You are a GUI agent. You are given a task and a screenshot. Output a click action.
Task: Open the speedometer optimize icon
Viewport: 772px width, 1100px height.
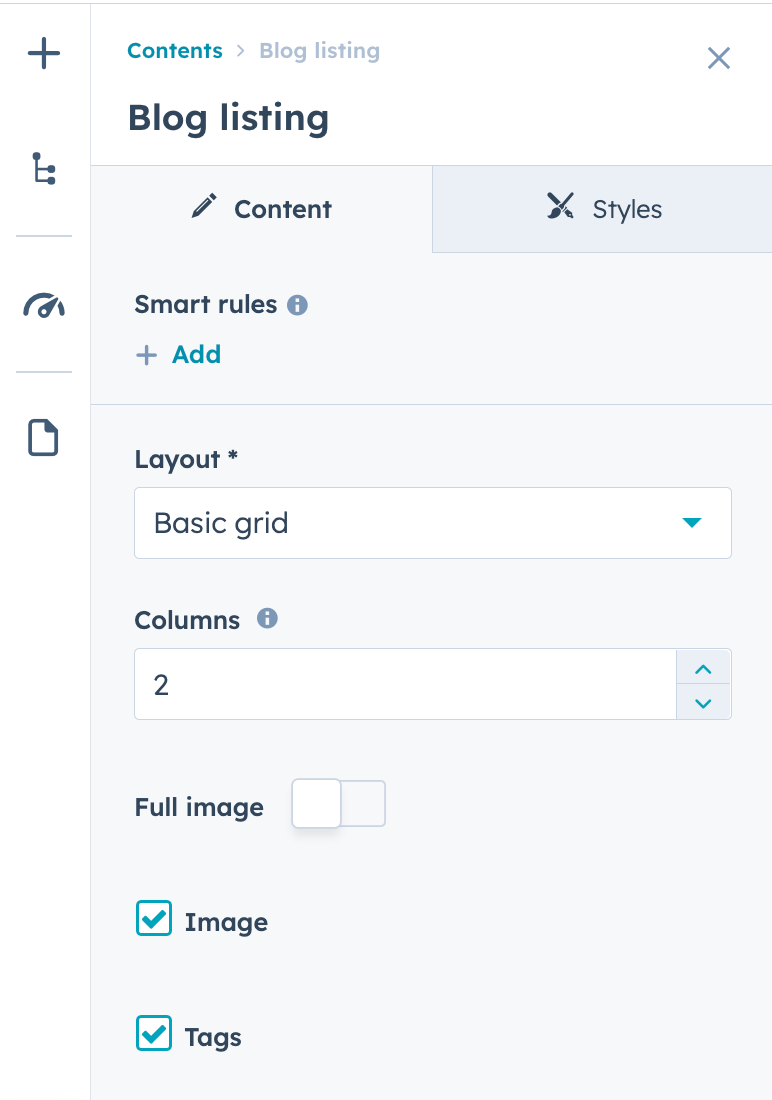(x=44, y=304)
